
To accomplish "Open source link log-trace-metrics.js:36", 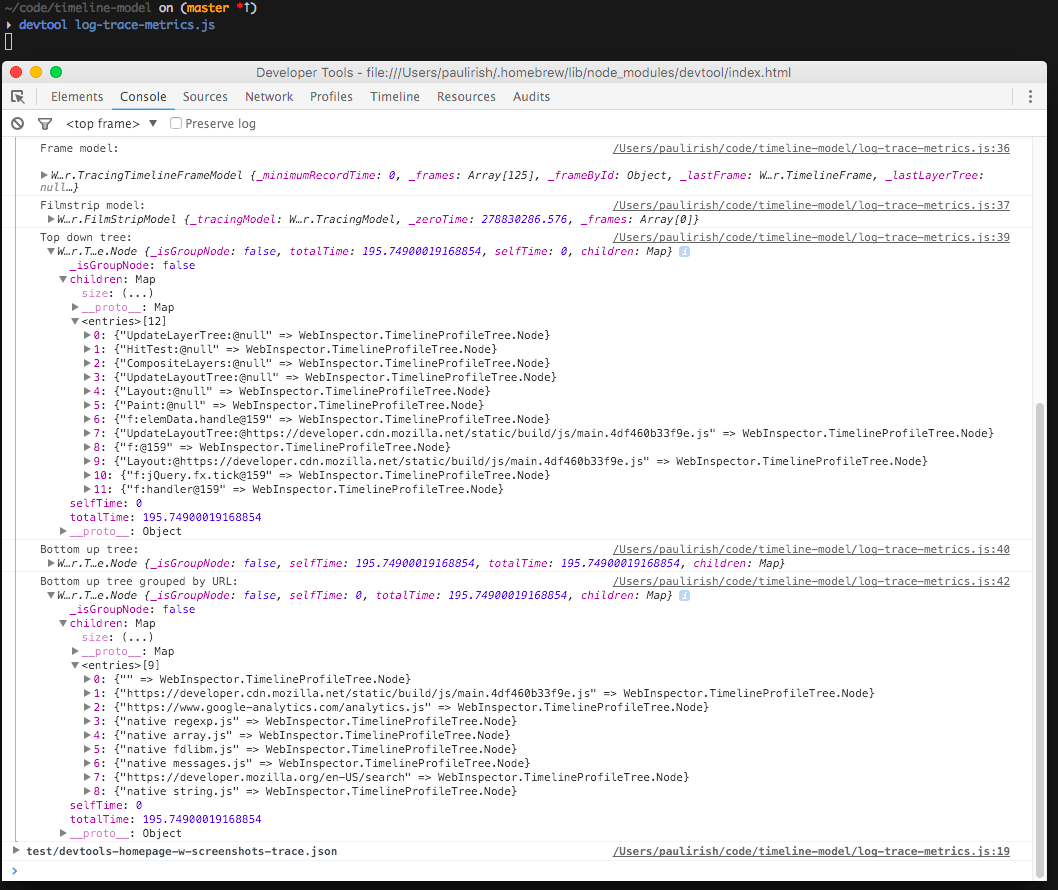I will [x=811, y=148].
